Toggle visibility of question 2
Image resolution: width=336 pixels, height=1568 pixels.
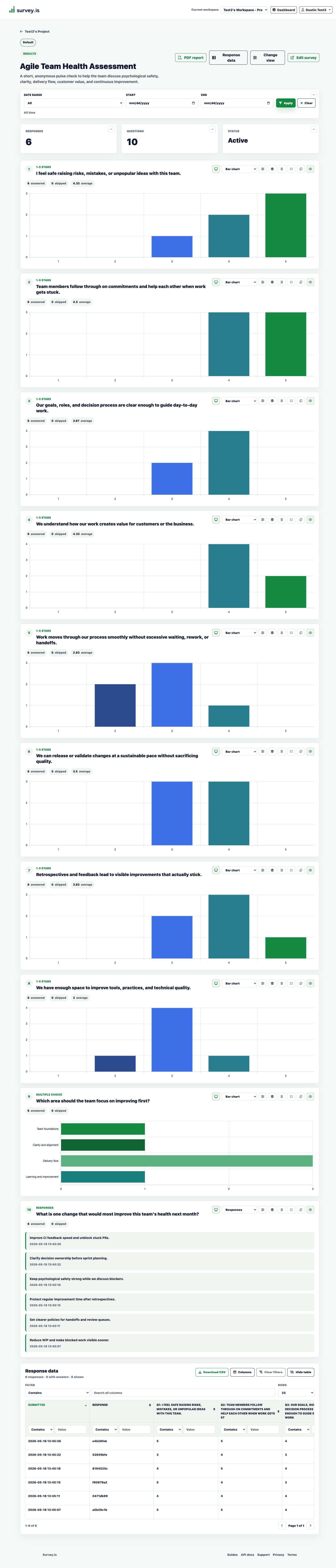tap(310, 282)
